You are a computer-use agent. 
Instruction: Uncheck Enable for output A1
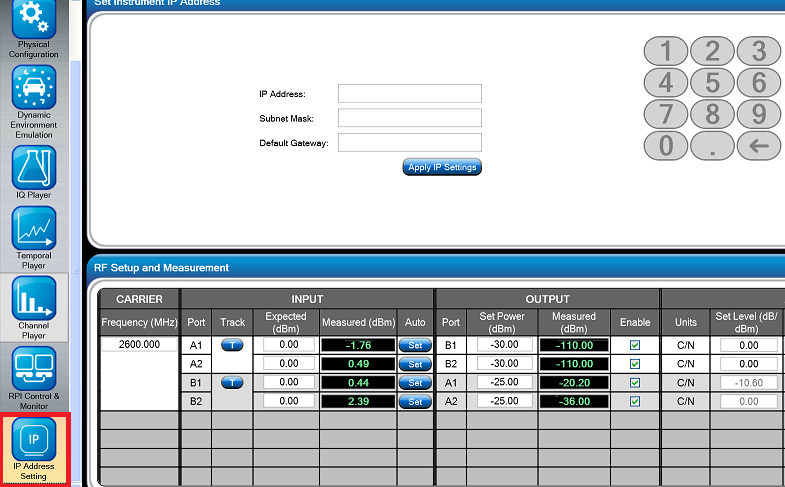pos(635,383)
